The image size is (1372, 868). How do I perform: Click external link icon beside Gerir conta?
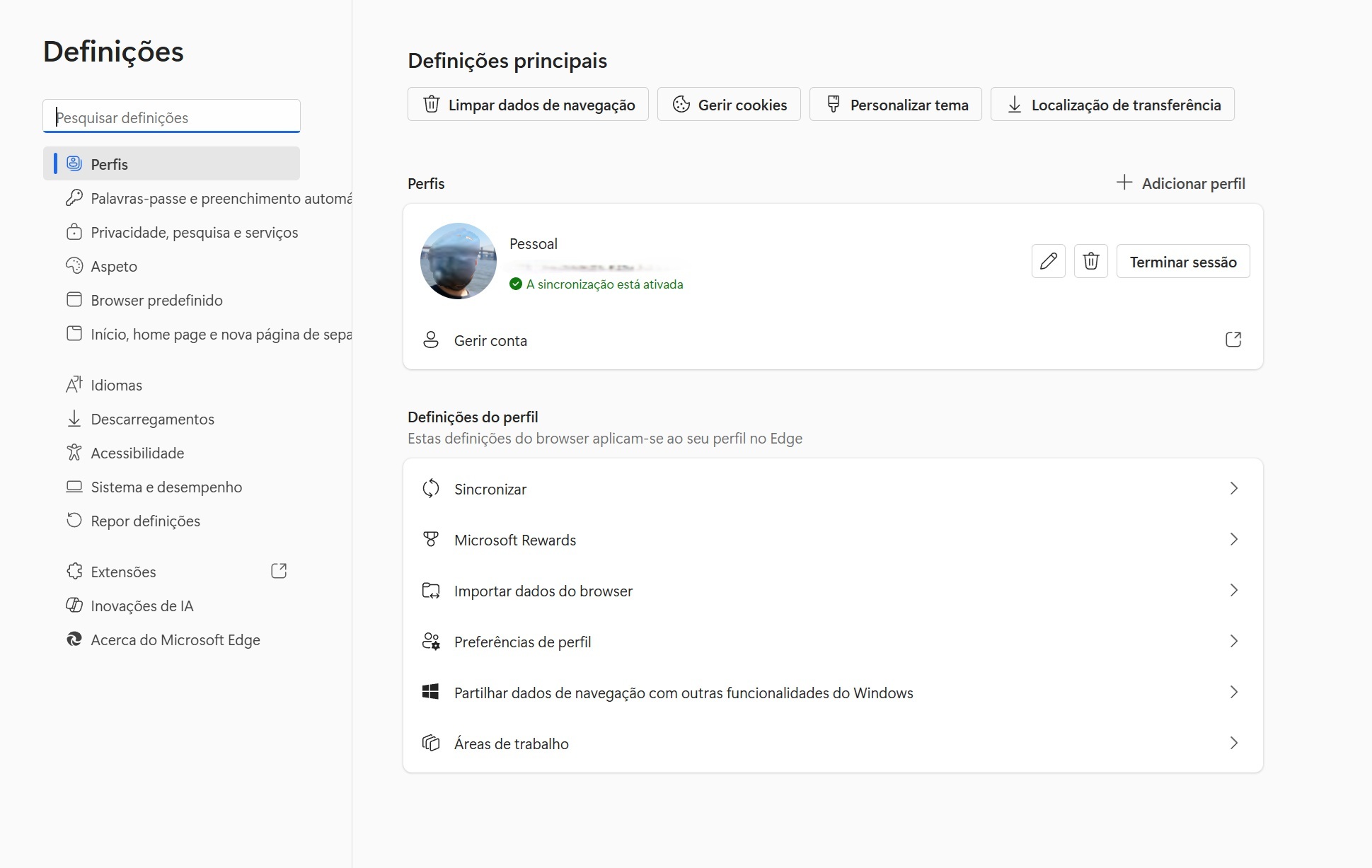(1233, 340)
